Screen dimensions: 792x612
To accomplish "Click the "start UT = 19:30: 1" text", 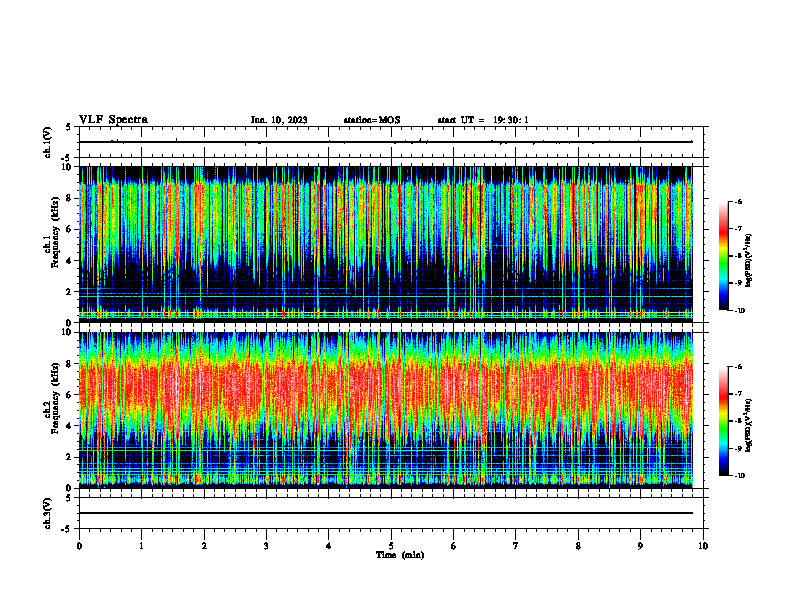I will (483, 120).
